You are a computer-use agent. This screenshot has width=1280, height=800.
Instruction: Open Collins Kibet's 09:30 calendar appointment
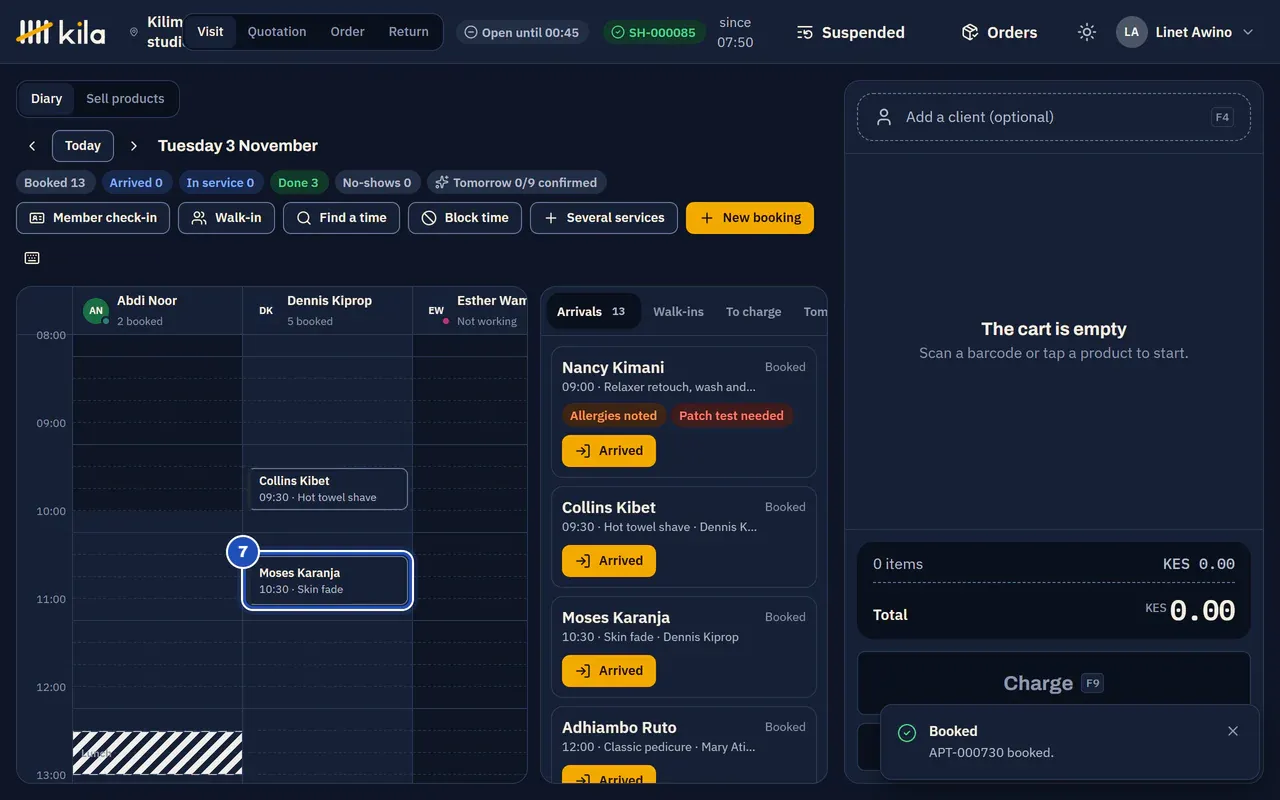329,489
